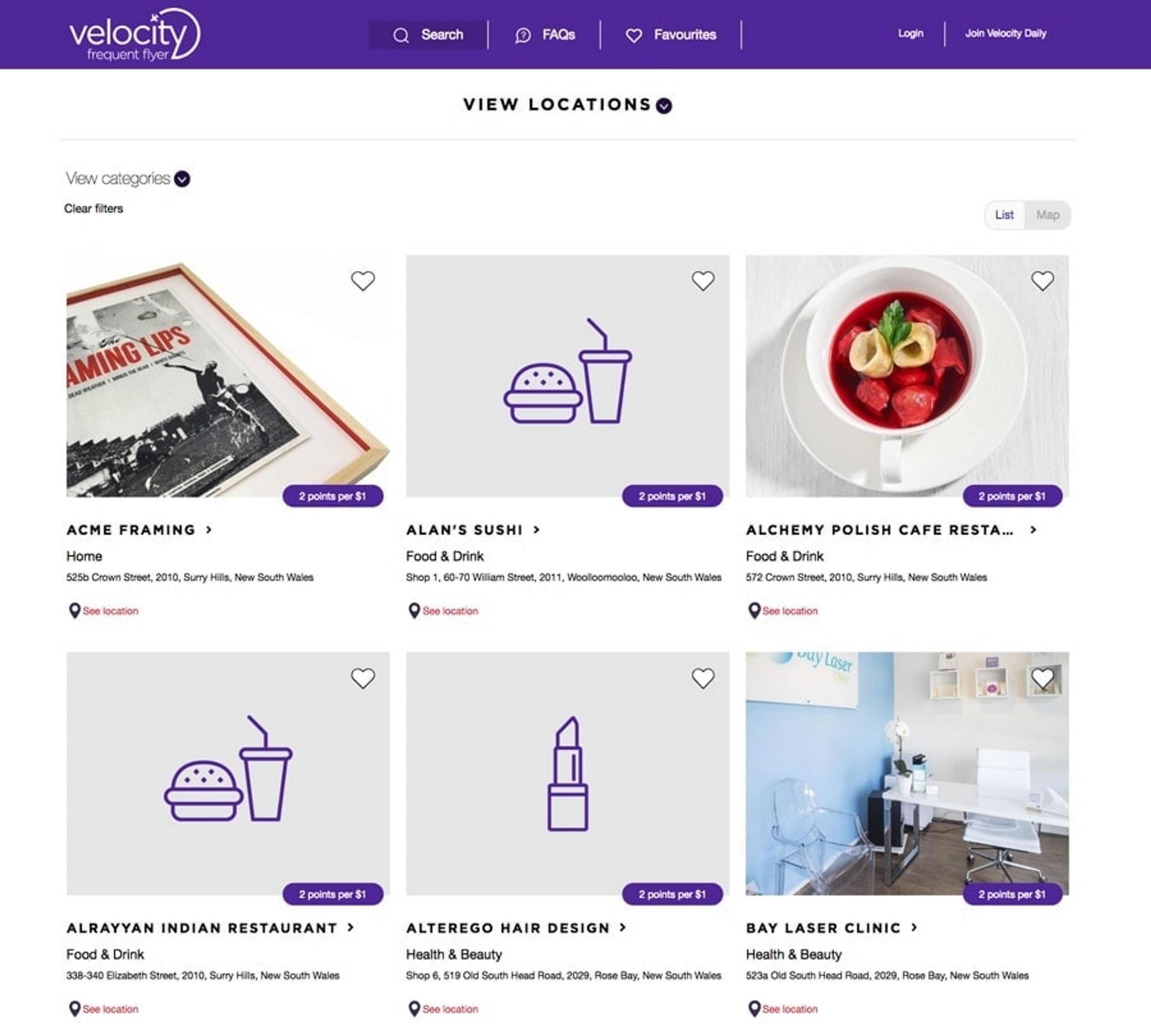Click the heart icon beside Favourites
This screenshot has width=1151, height=1036.
[x=634, y=36]
